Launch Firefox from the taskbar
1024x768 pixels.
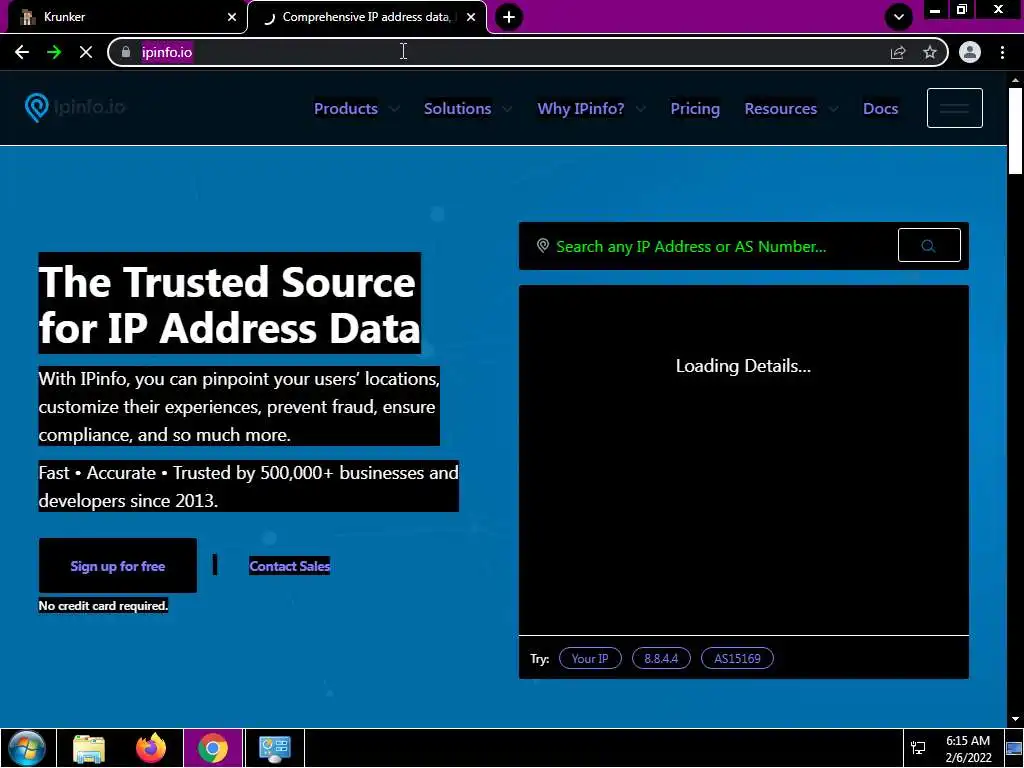151,748
